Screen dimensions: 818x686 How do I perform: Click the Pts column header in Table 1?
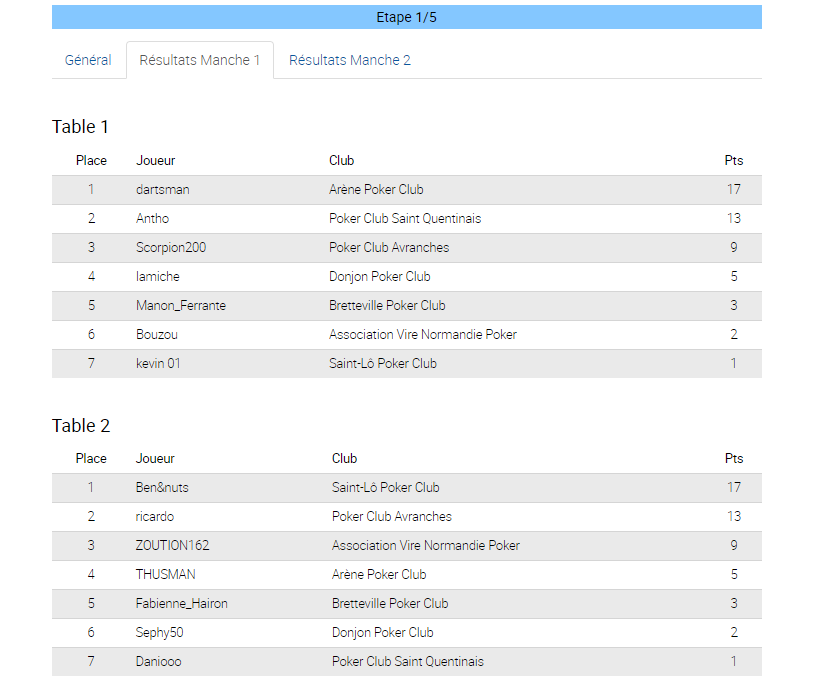[x=733, y=161]
